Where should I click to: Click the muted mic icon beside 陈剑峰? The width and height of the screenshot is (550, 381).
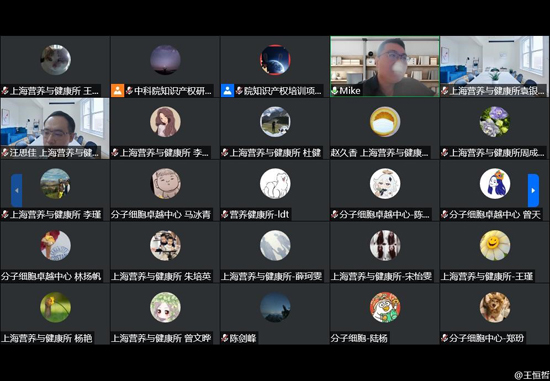pos(225,338)
